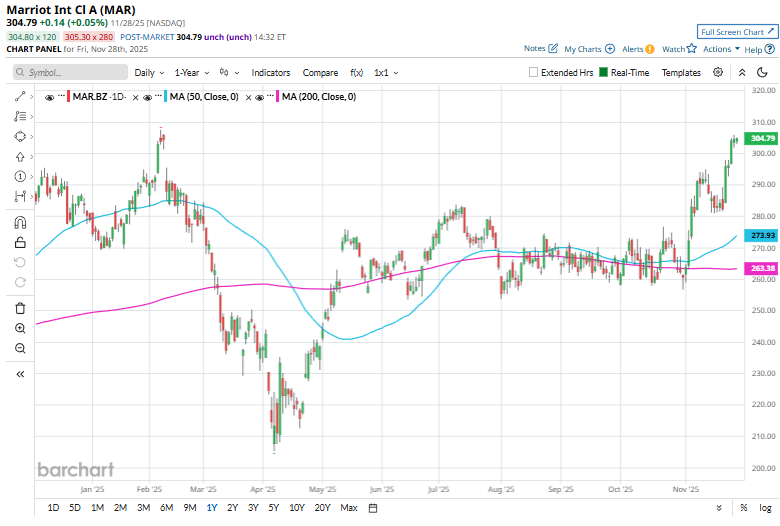780x526 pixels.
Task: Open the Actions dropdown menu
Action: pyautogui.click(x=721, y=48)
